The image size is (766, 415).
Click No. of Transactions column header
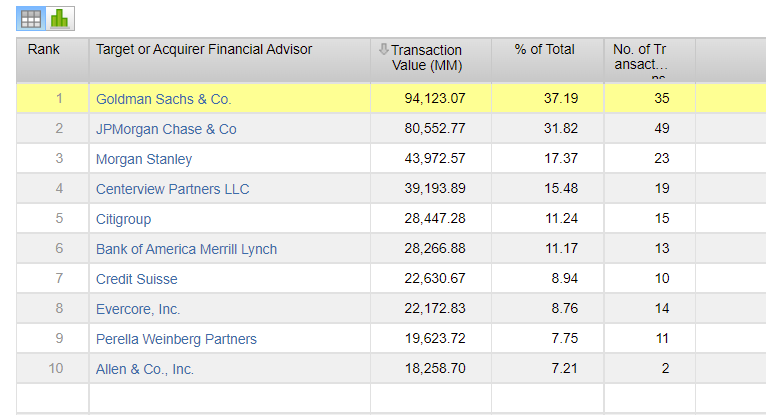[640, 57]
